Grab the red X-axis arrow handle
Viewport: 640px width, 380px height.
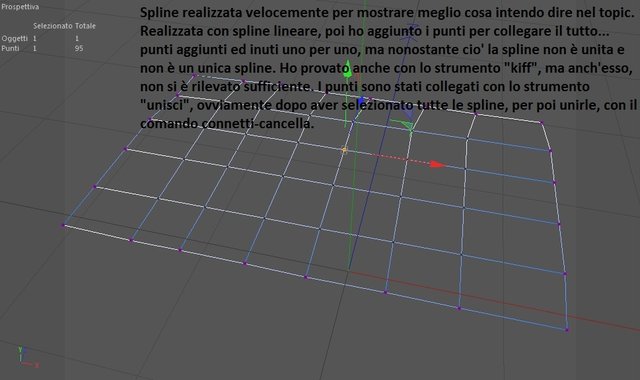point(437,164)
